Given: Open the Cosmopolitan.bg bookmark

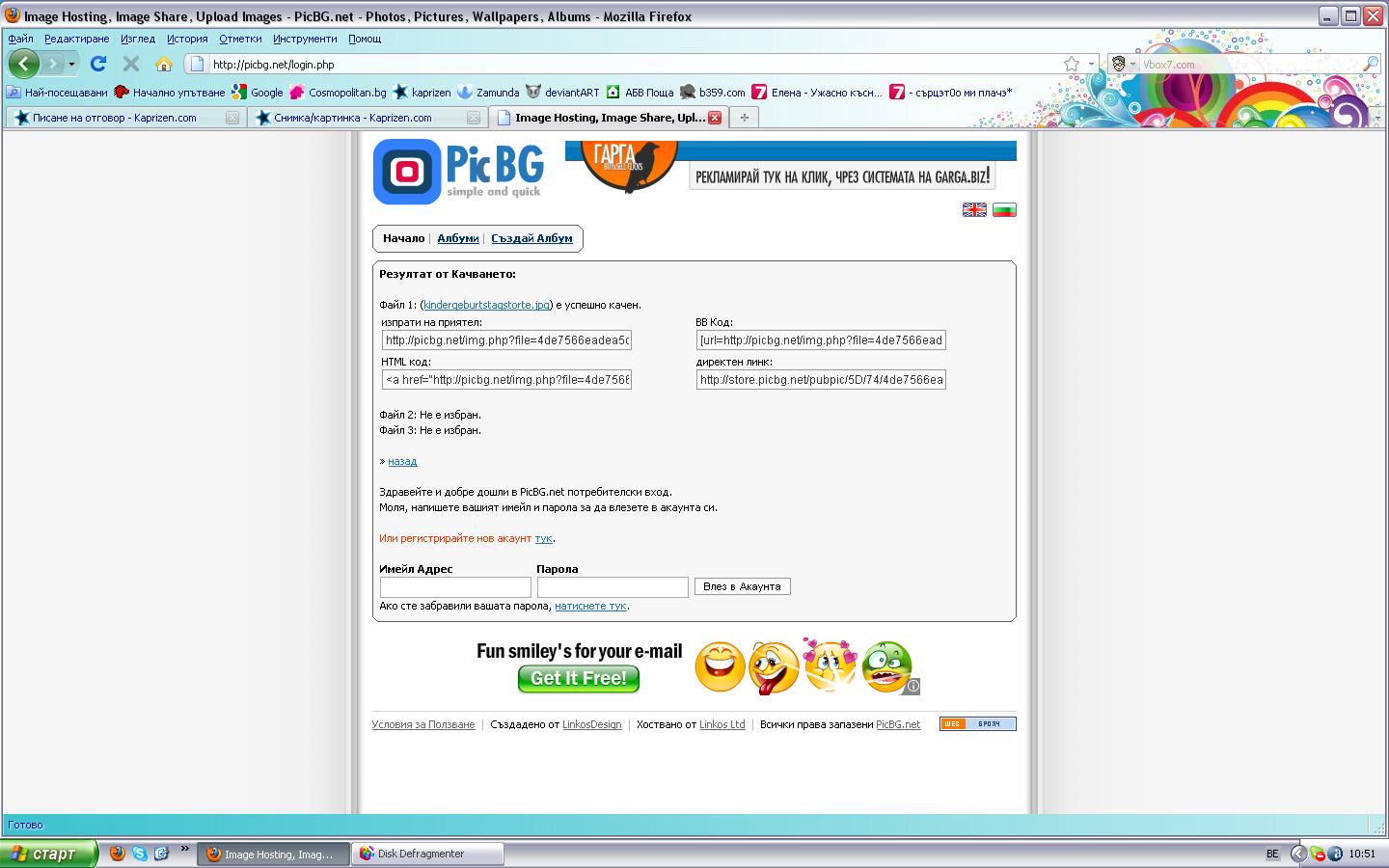Looking at the screenshot, I should [338, 93].
